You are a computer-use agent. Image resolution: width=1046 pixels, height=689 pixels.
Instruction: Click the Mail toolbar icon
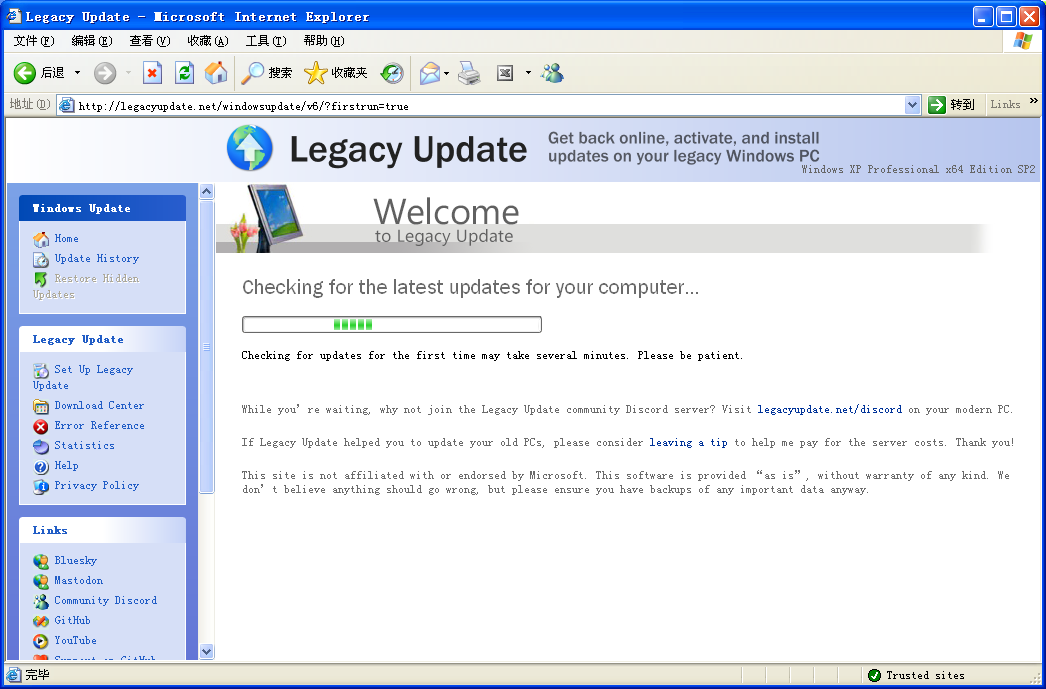click(429, 73)
